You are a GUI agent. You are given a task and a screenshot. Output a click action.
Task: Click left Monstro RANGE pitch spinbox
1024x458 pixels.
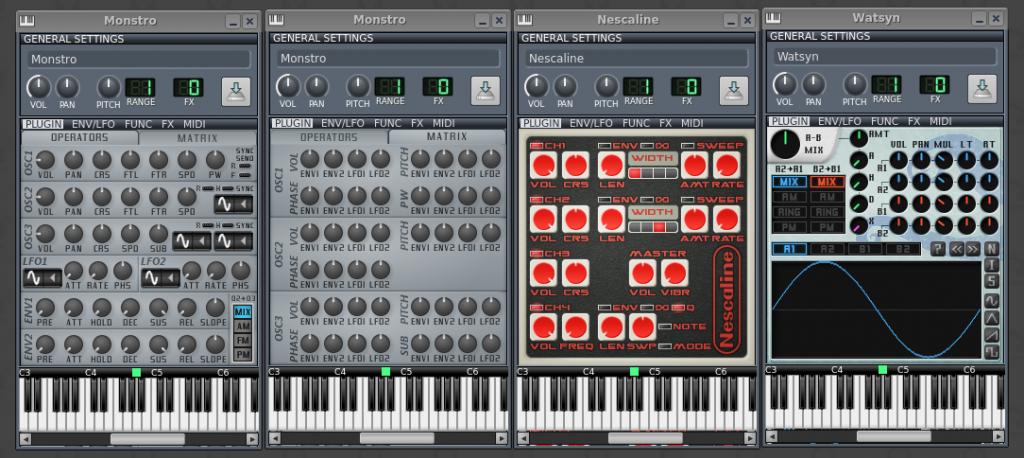point(140,87)
